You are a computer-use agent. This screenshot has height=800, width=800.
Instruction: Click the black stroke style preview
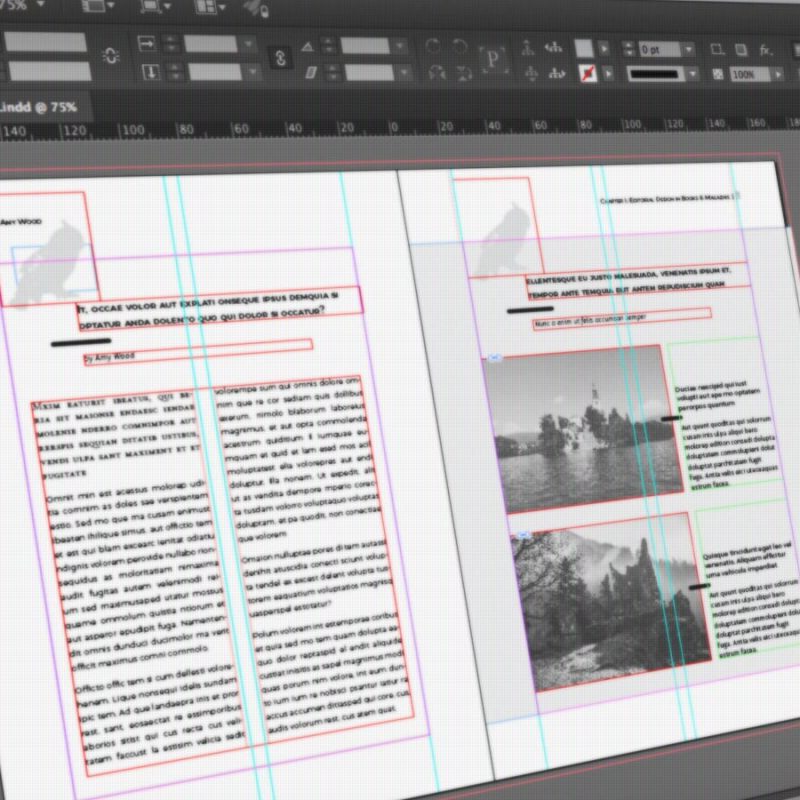(x=655, y=74)
